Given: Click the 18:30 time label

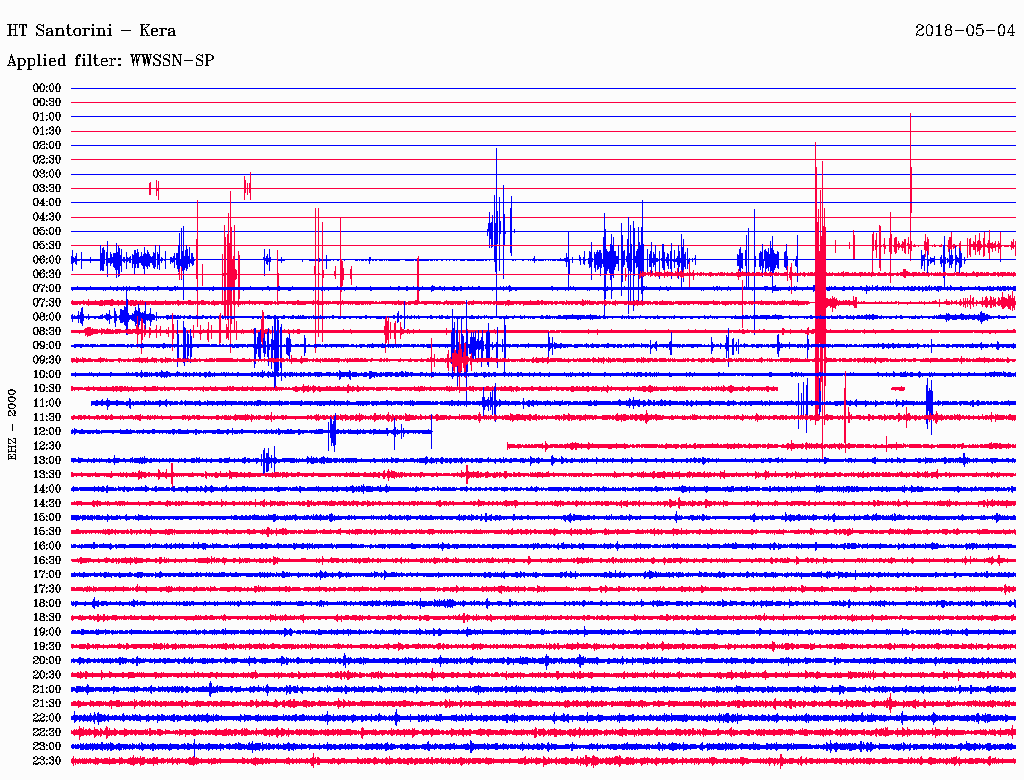Looking at the screenshot, I should click(x=47, y=618).
